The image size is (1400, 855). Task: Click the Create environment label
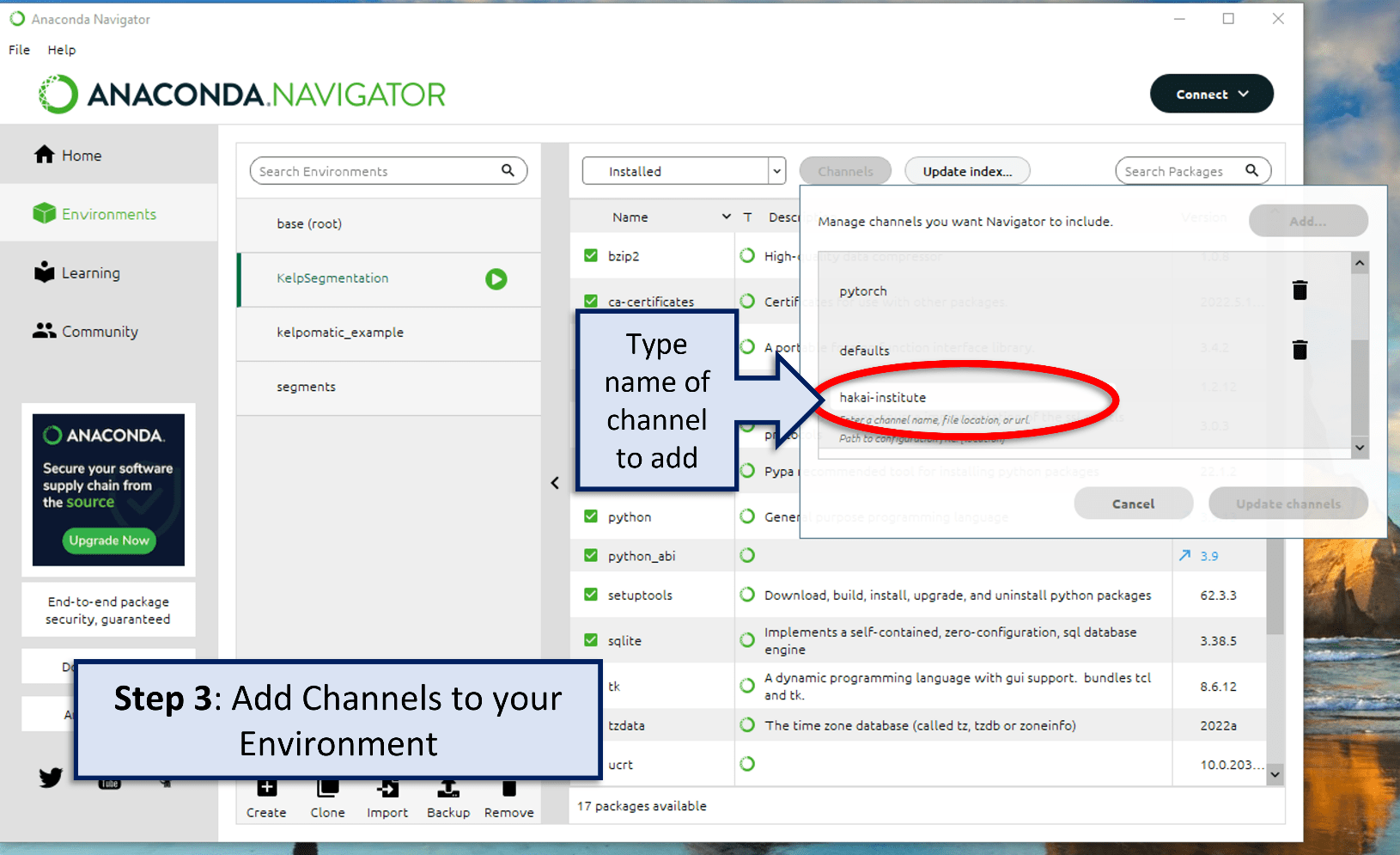266,813
